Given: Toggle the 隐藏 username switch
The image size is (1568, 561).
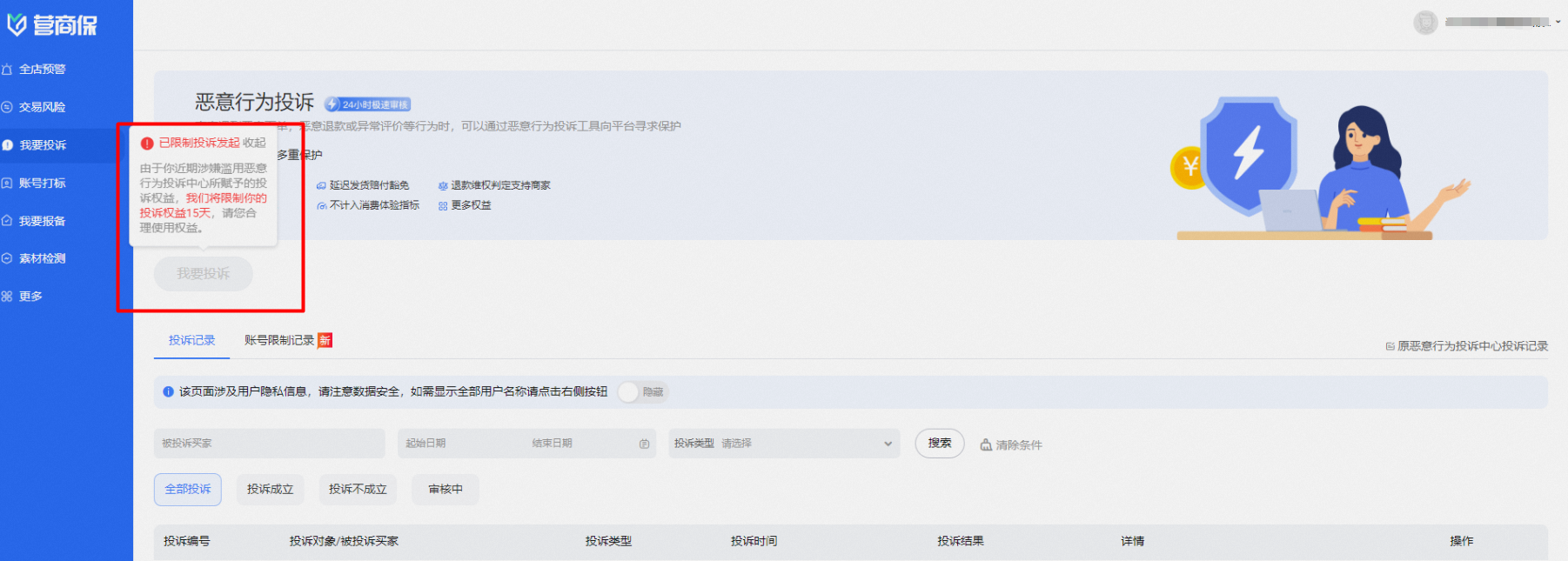Looking at the screenshot, I should coord(641,392).
